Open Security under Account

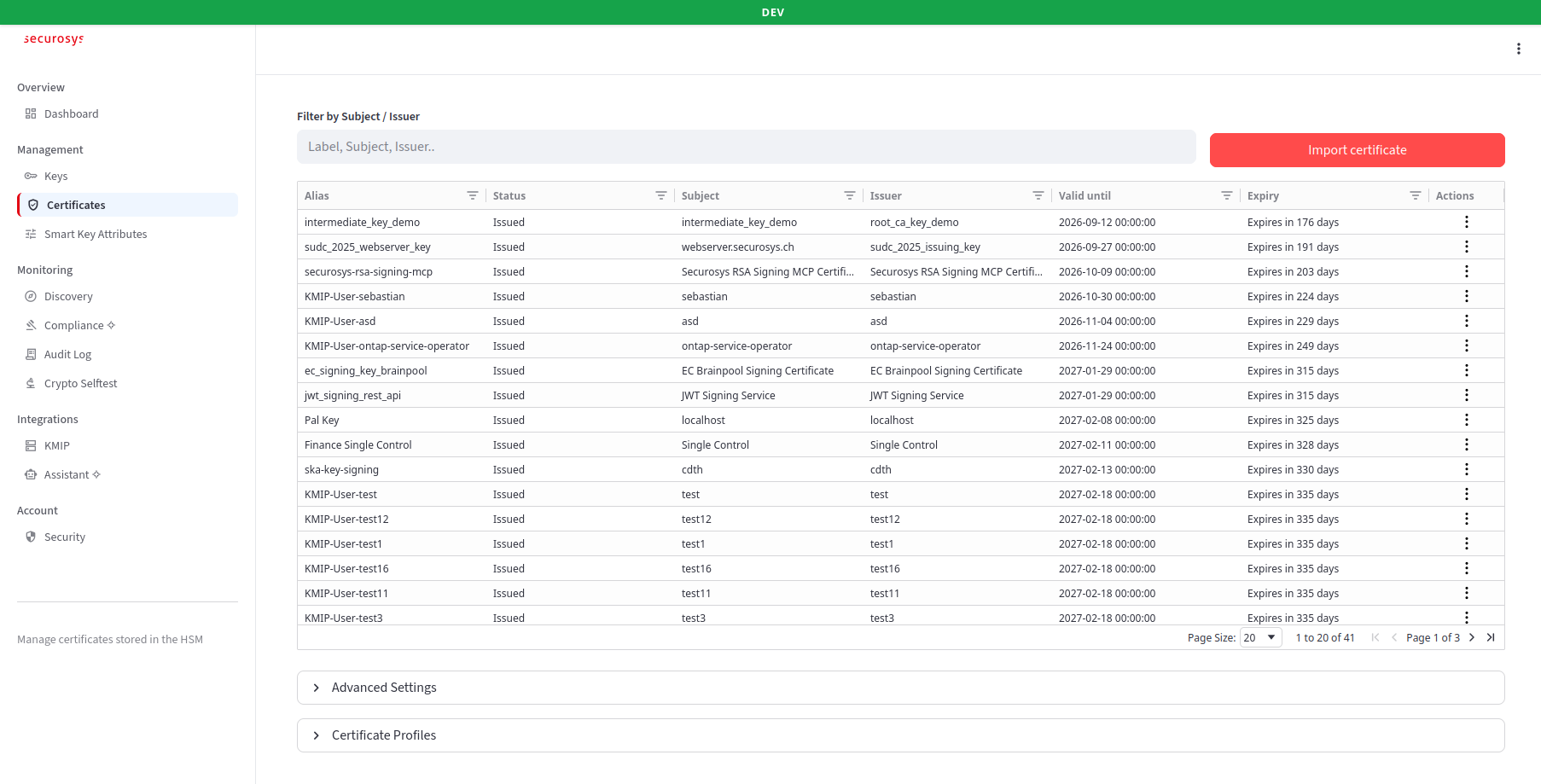click(64, 537)
